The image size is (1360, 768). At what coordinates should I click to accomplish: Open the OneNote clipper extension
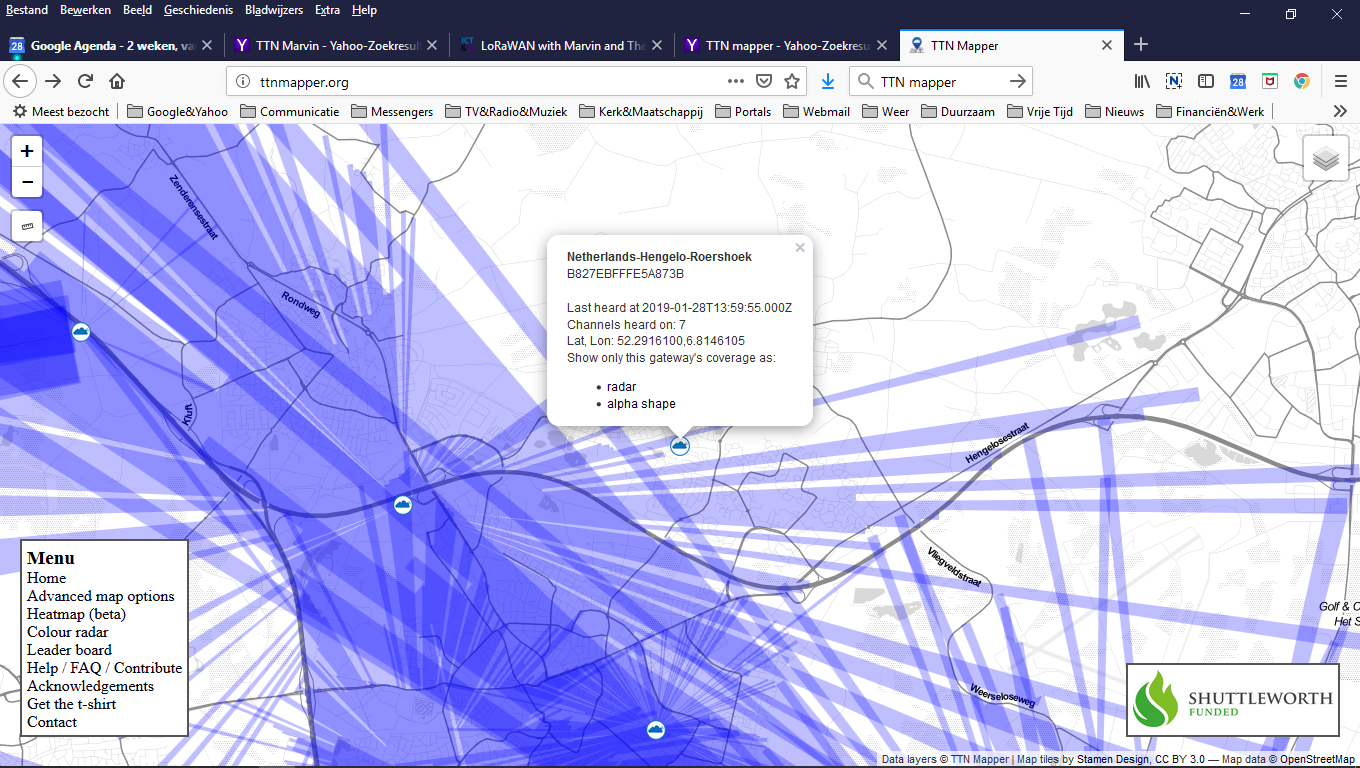click(1174, 82)
